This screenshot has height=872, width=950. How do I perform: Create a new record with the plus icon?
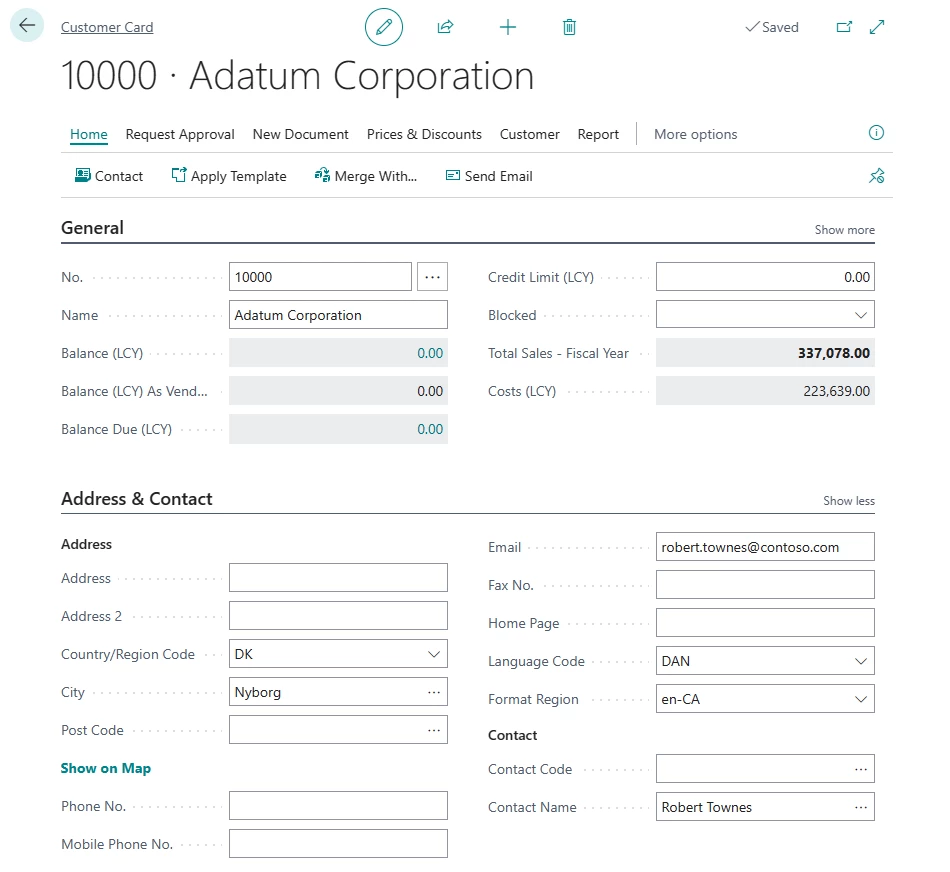(x=508, y=27)
